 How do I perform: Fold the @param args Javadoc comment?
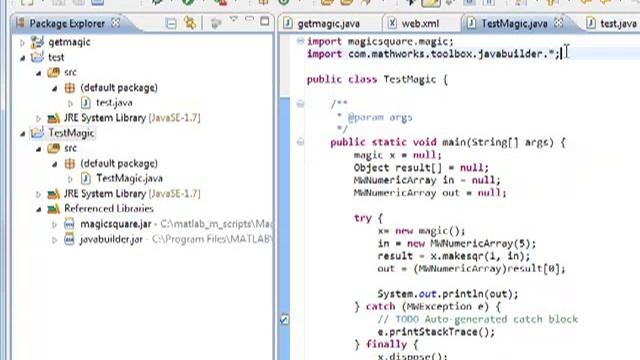click(x=300, y=104)
